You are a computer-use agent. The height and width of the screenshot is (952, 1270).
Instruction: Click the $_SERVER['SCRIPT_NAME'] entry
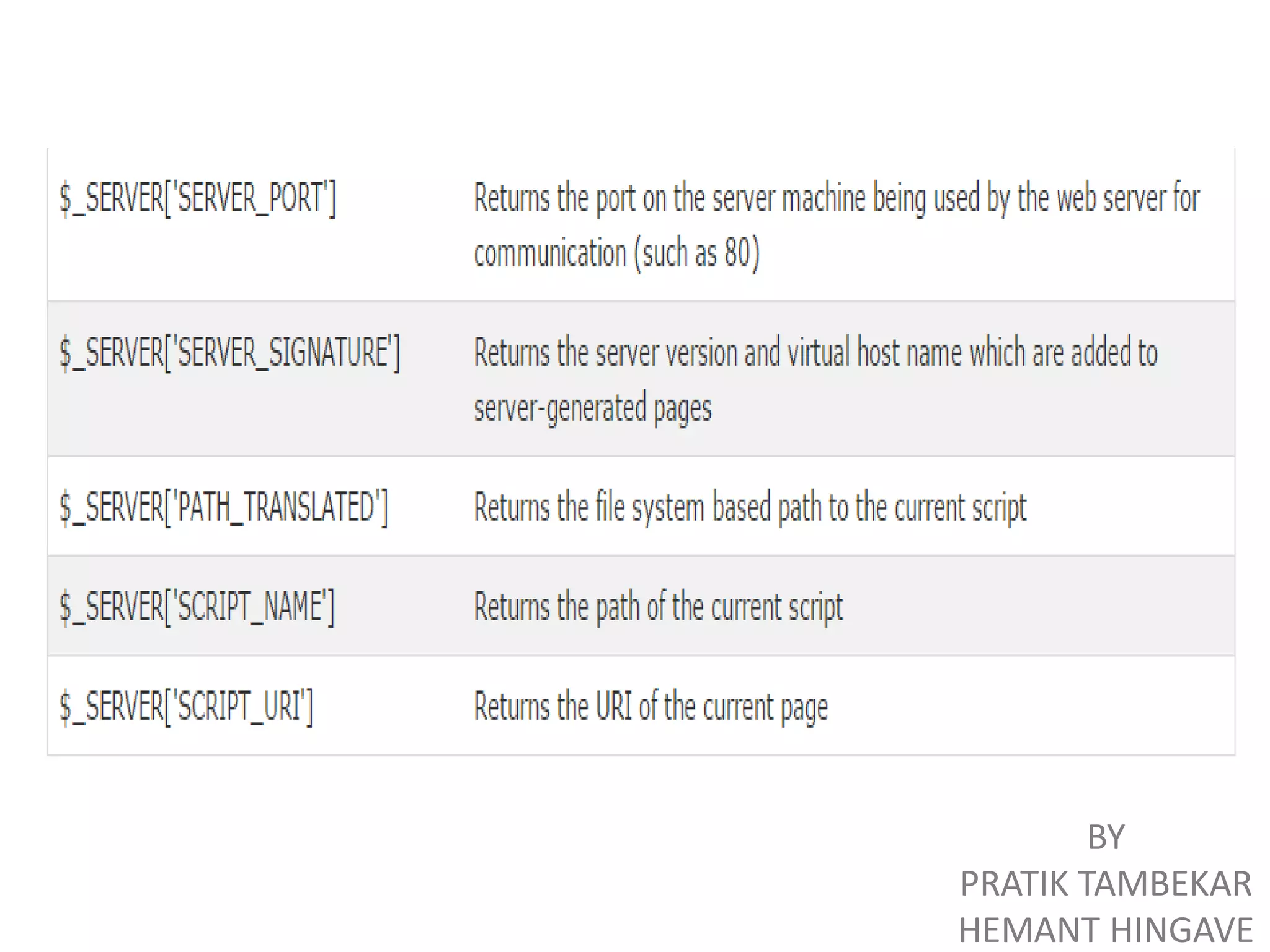[x=197, y=607]
